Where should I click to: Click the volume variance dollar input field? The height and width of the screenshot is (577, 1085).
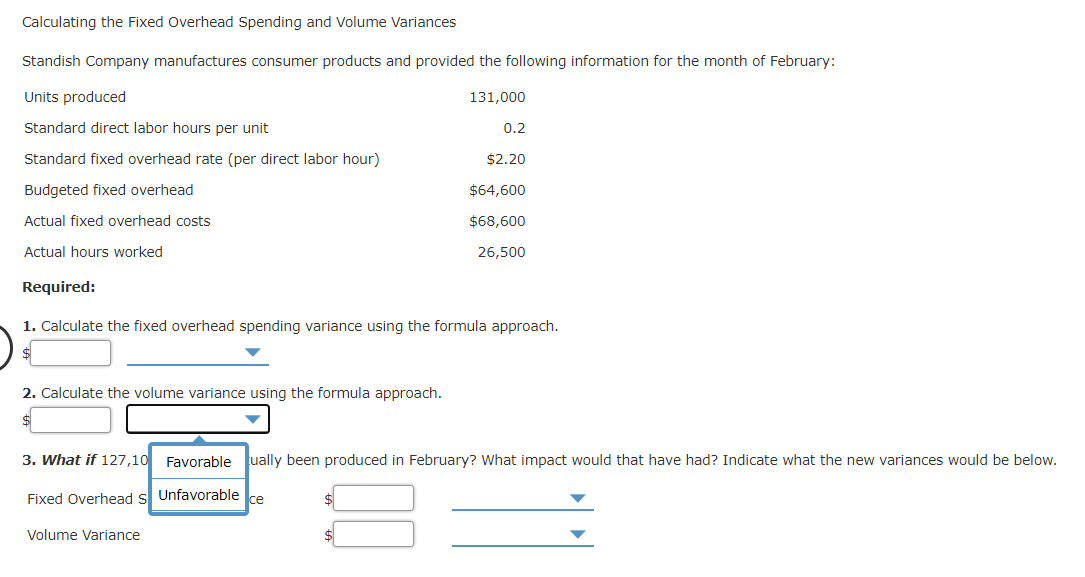[70, 419]
